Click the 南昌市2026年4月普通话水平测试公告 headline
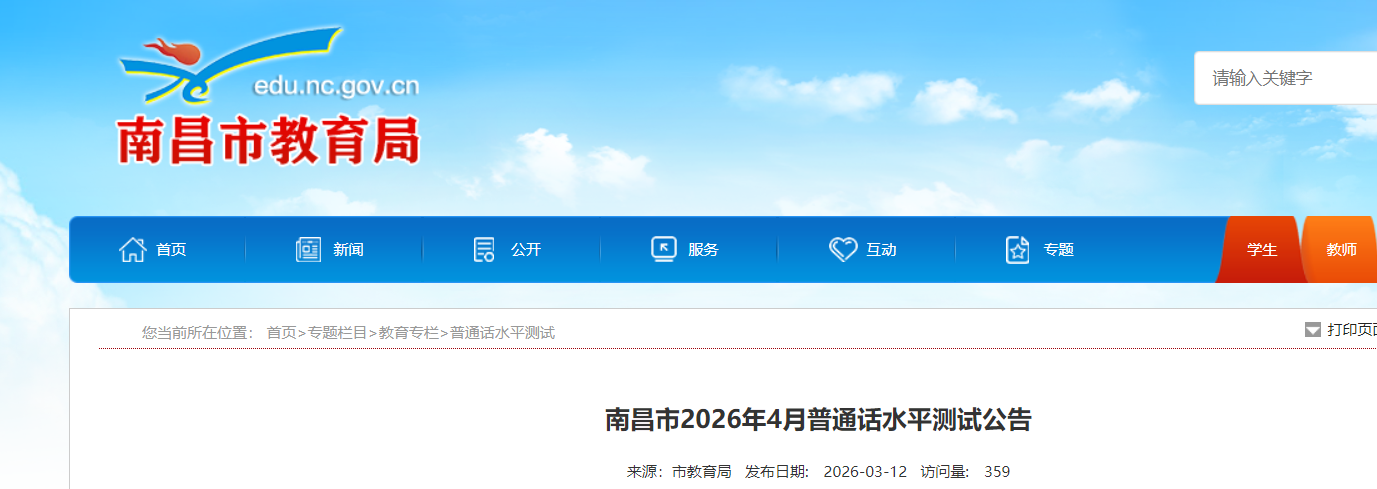1377x489 pixels. pos(817,420)
